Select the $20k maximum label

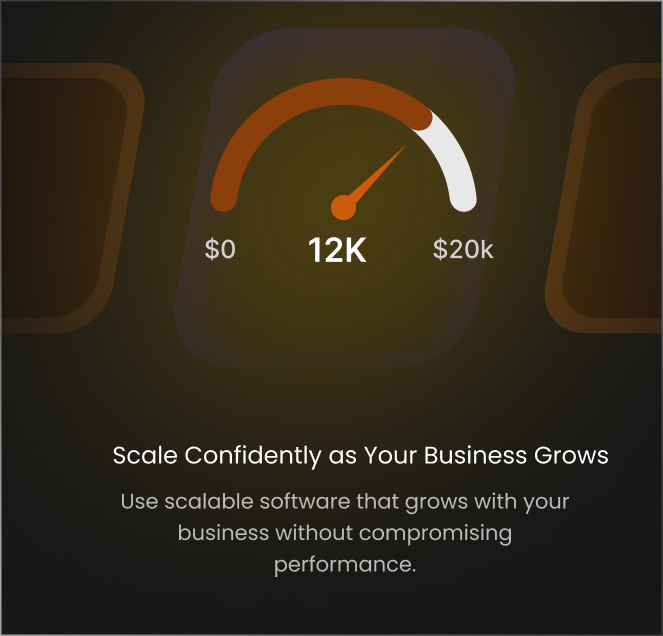click(x=463, y=249)
